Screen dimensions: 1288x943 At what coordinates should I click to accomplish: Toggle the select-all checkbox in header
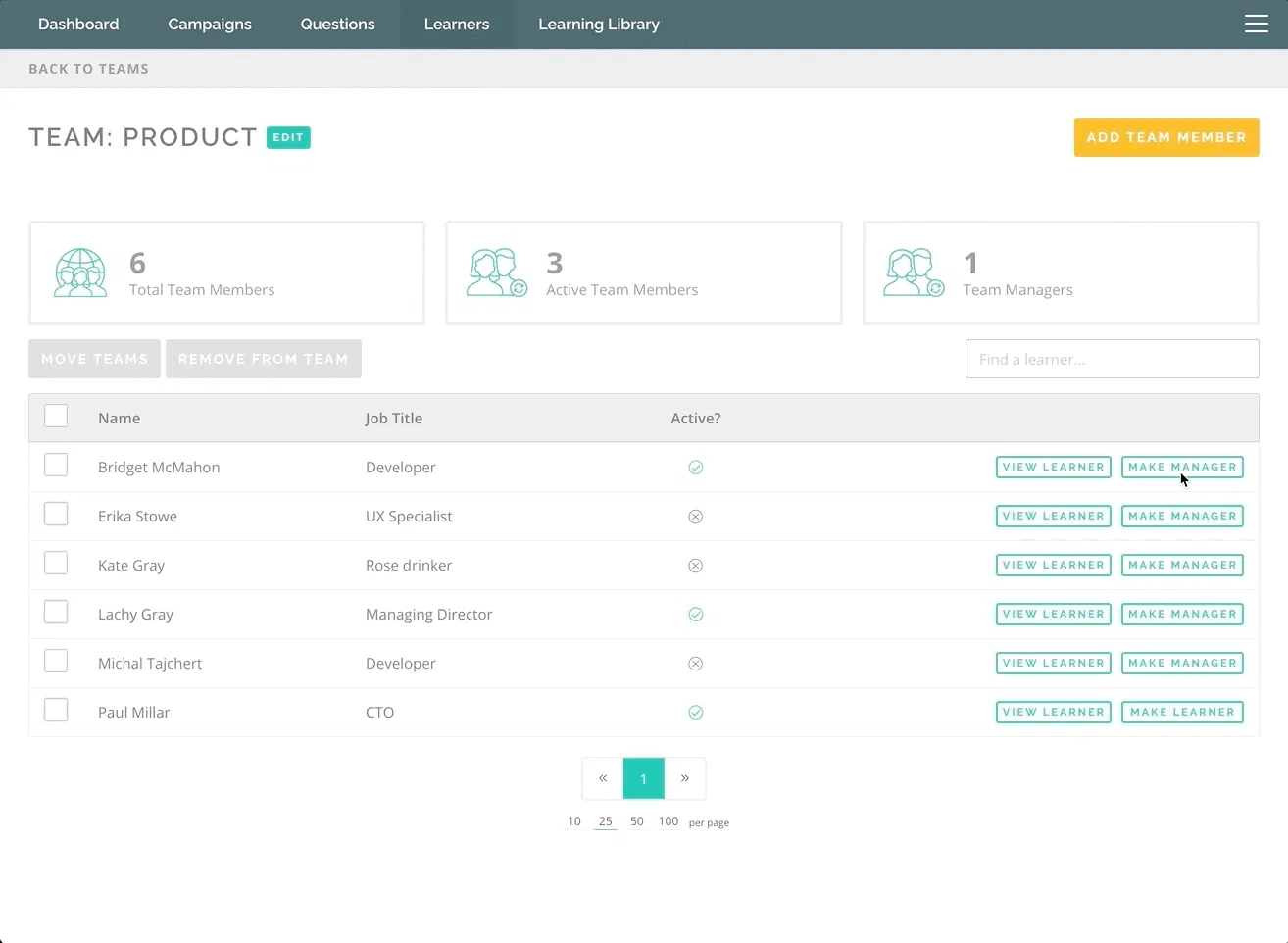[x=56, y=416]
